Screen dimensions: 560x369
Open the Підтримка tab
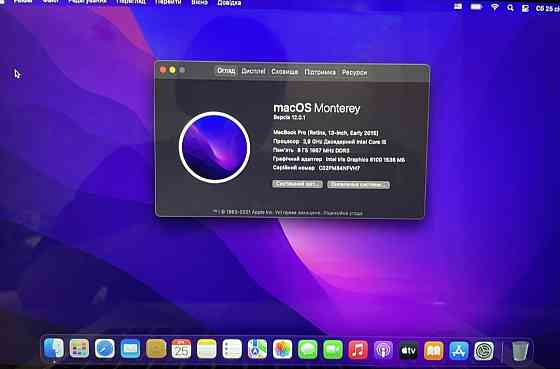[x=320, y=72]
